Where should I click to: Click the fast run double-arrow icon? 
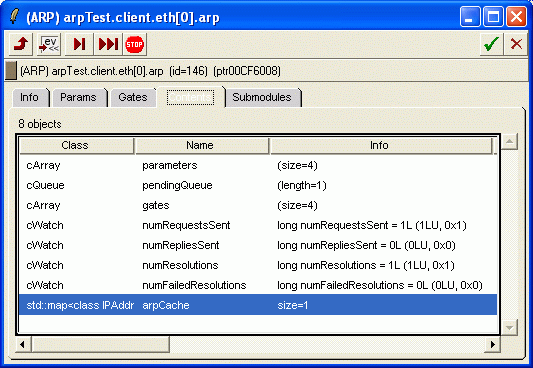coord(108,44)
